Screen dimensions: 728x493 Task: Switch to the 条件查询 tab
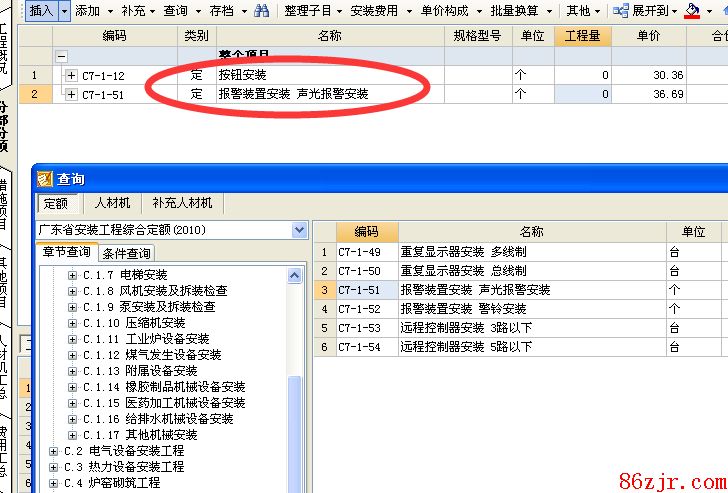click(x=127, y=253)
